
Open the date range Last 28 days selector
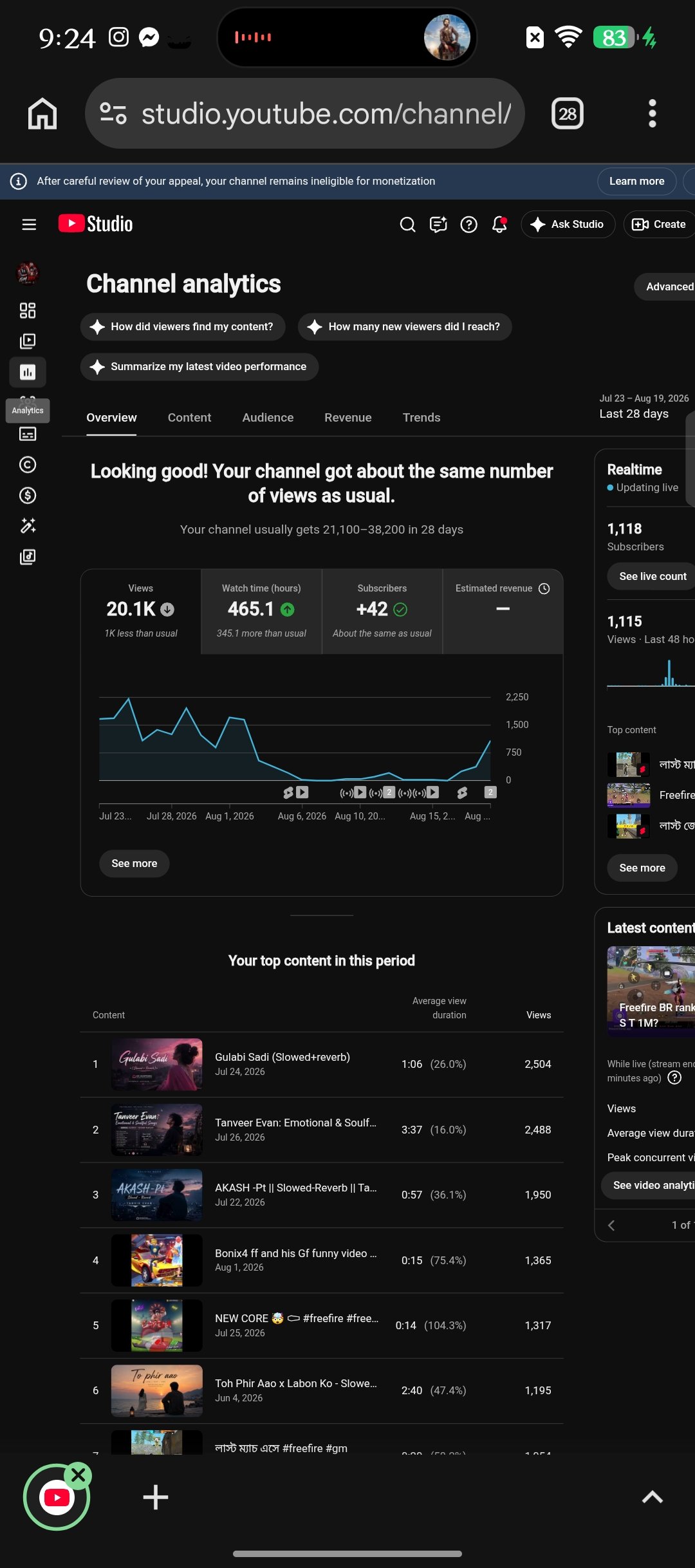click(644, 407)
